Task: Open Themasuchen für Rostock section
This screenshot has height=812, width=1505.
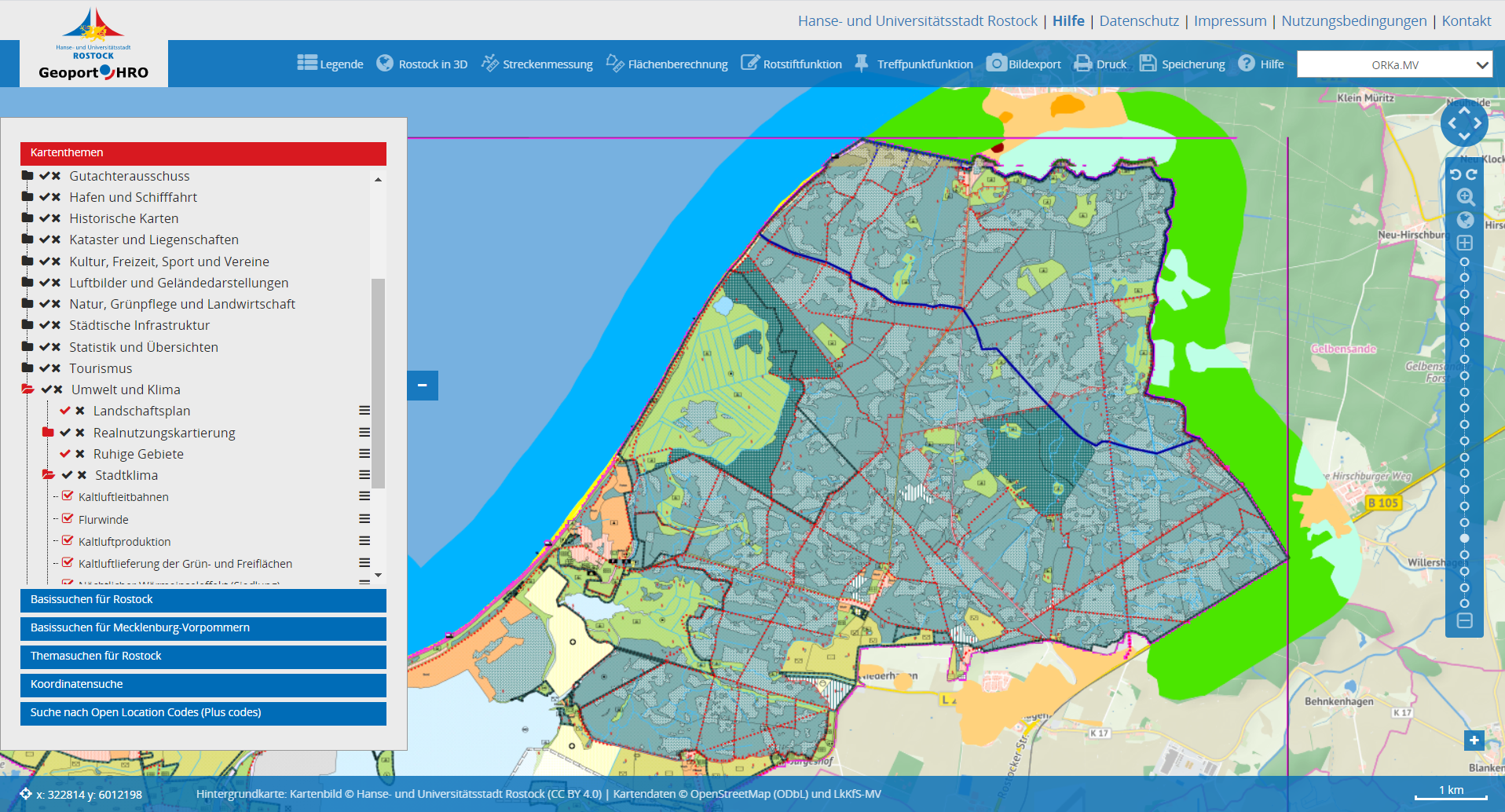Action: [x=203, y=657]
